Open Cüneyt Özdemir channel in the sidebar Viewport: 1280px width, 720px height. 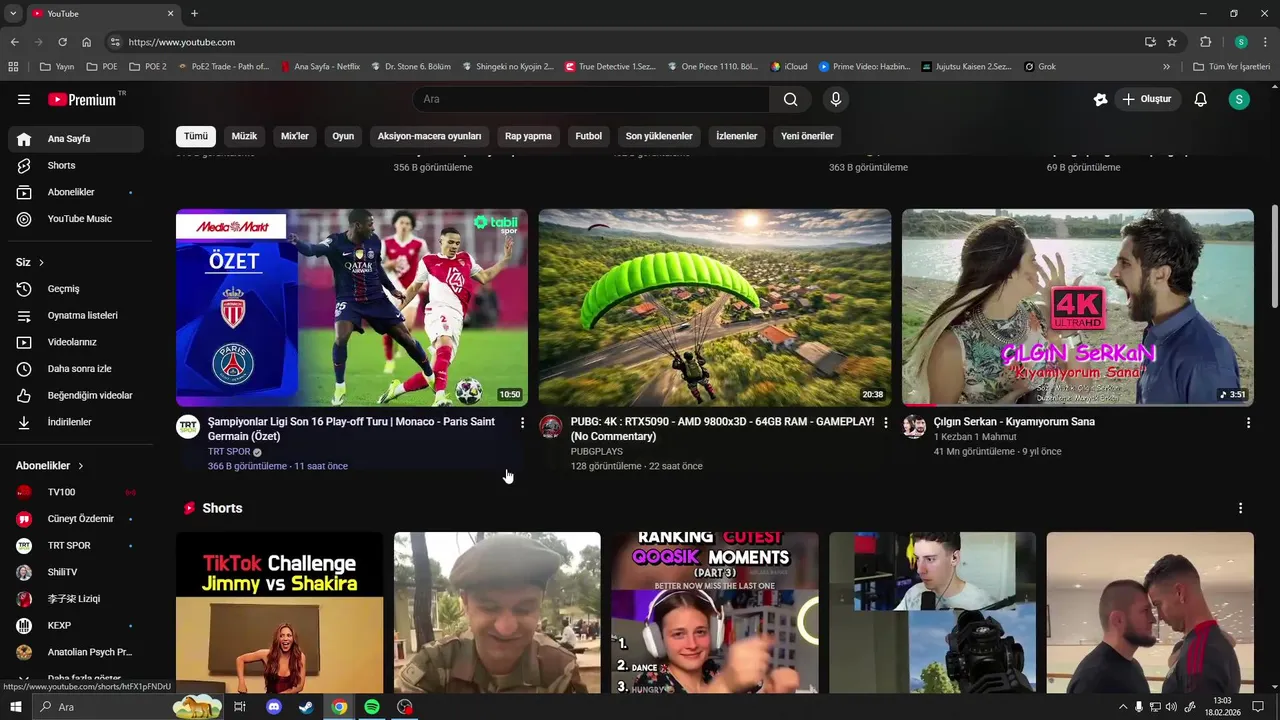click(76, 519)
